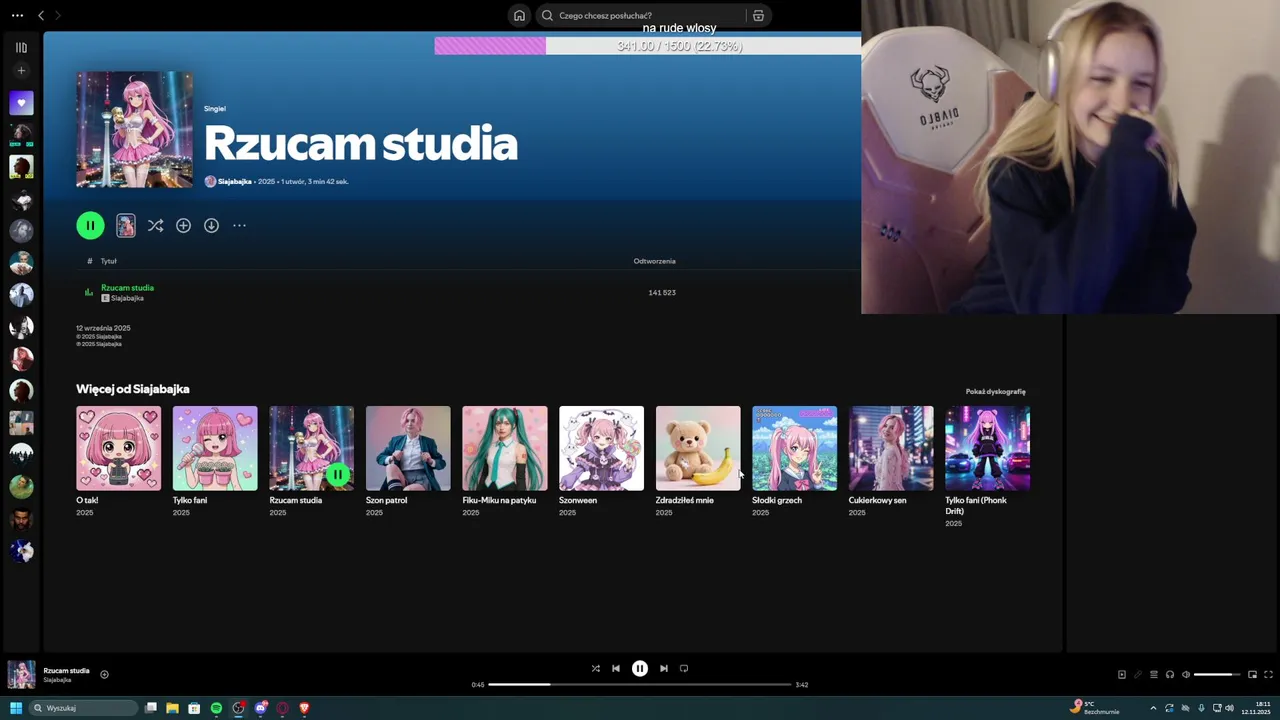Add the single to your library

pyautogui.click(x=183, y=226)
